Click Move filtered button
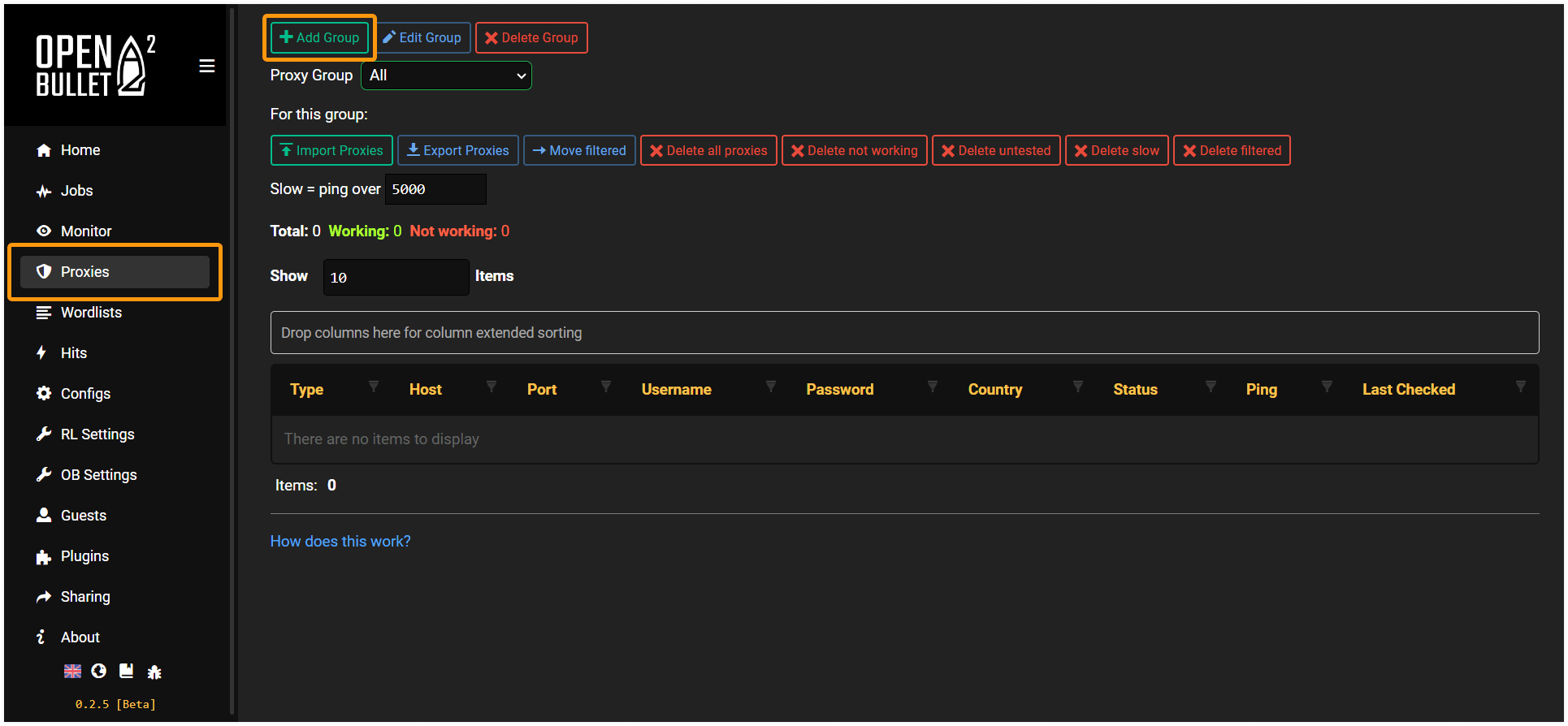The height and width of the screenshot is (726, 1568). (x=579, y=150)
